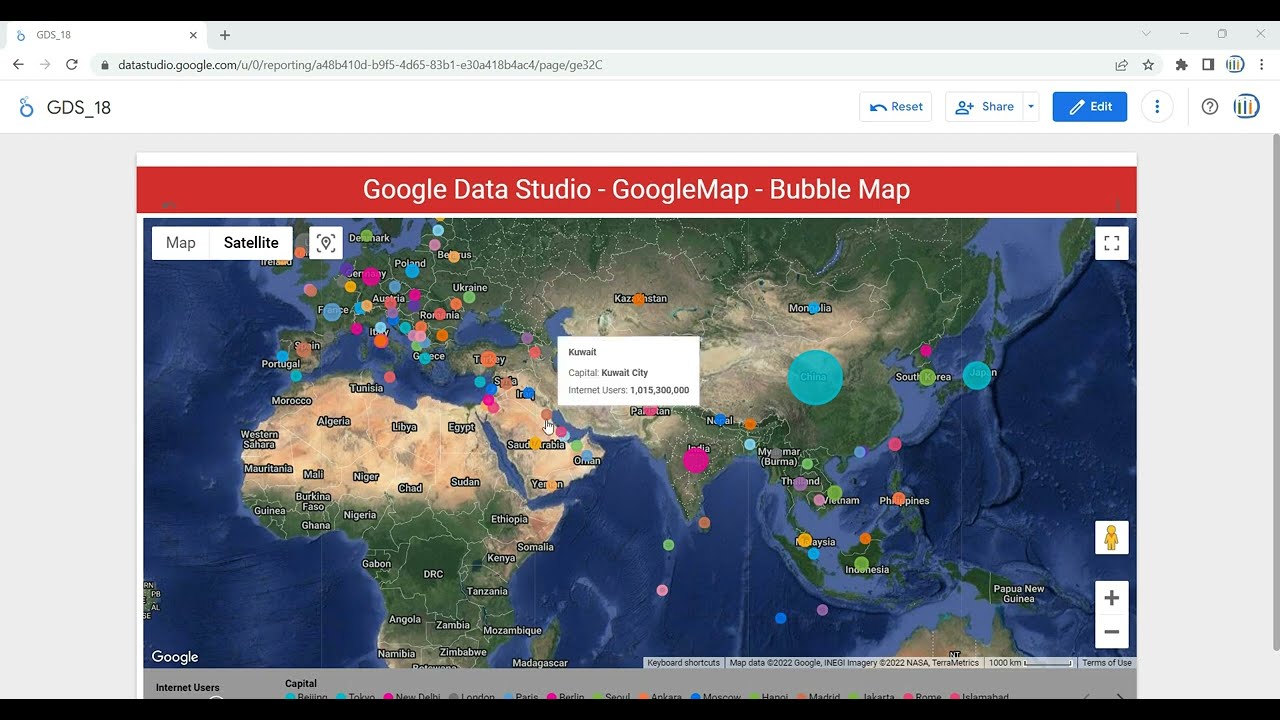Click the Ethiopia country label
Image resolution: width=1280 pixels, height=720 pixels.
509,519
